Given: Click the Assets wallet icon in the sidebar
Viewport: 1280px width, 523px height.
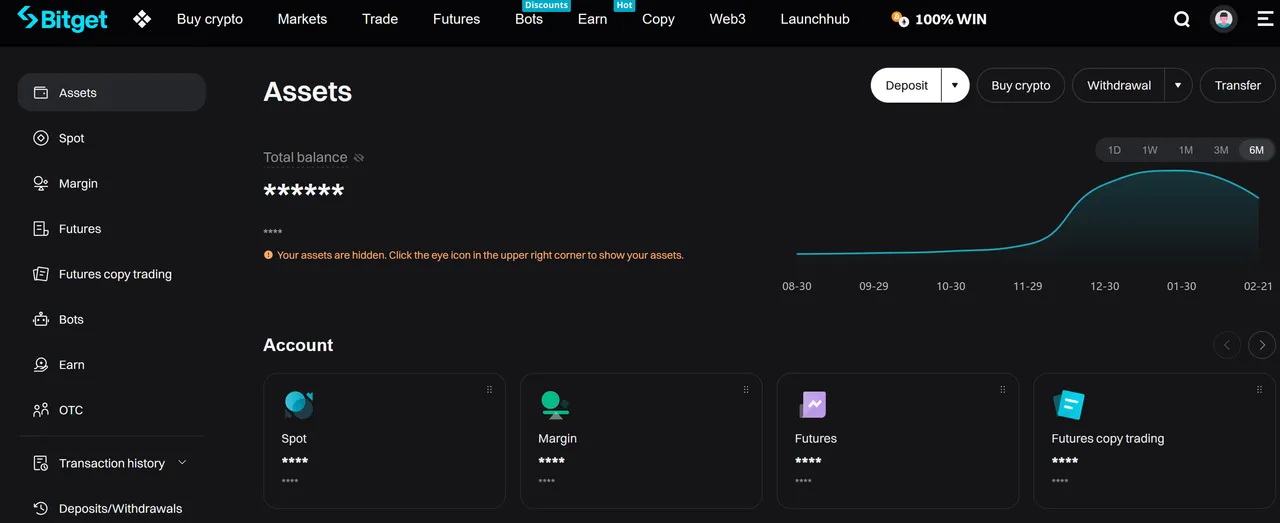Looking at the screenshot, I should click(41, 93).
